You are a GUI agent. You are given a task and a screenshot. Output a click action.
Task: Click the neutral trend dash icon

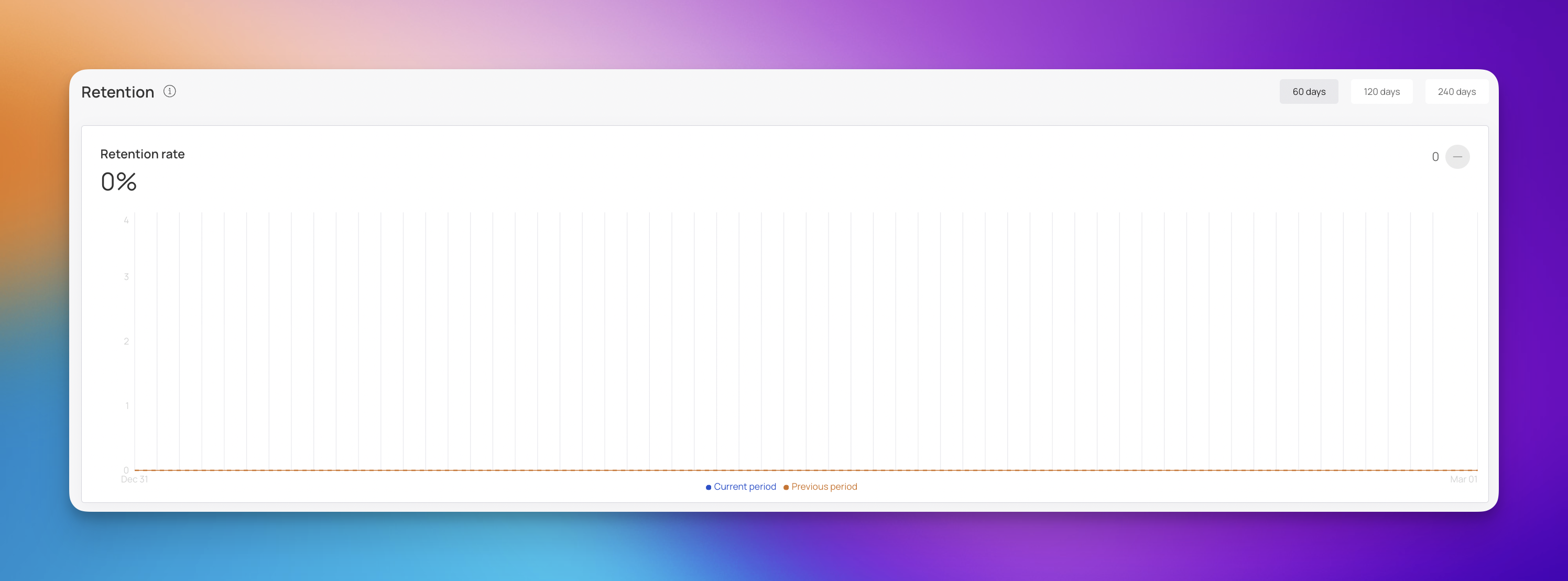coord(1457,157)
